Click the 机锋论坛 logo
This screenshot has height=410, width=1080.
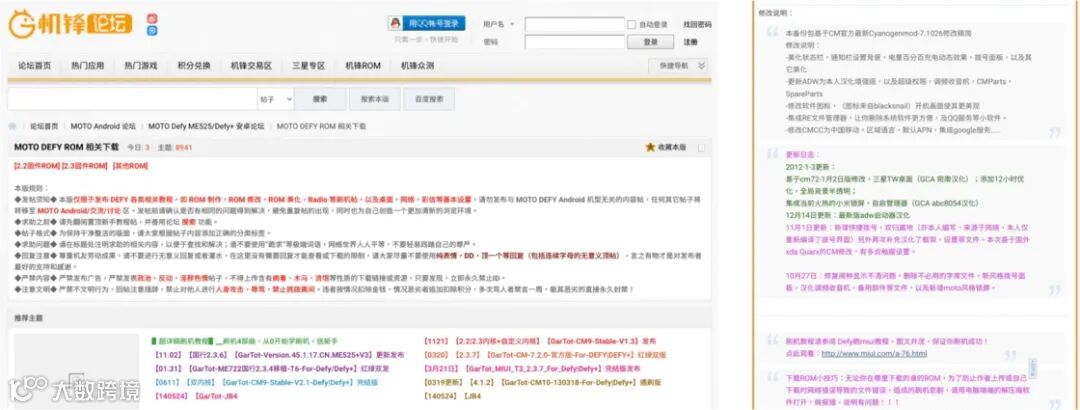point(70,25)
